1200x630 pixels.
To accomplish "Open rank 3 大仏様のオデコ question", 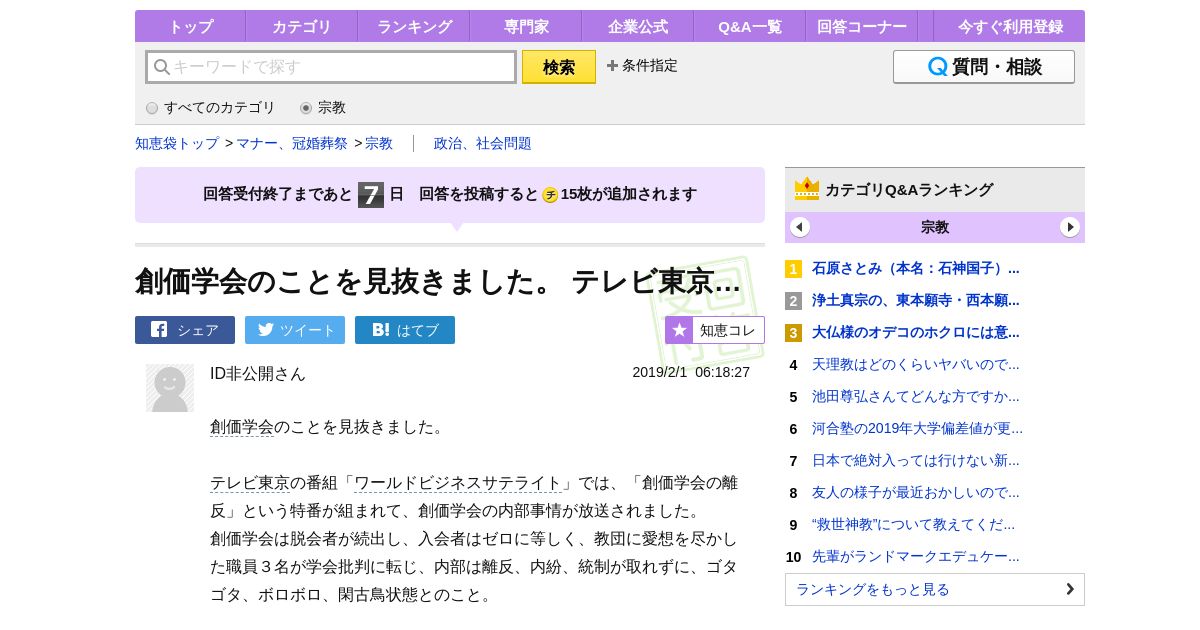I will 916,332.
